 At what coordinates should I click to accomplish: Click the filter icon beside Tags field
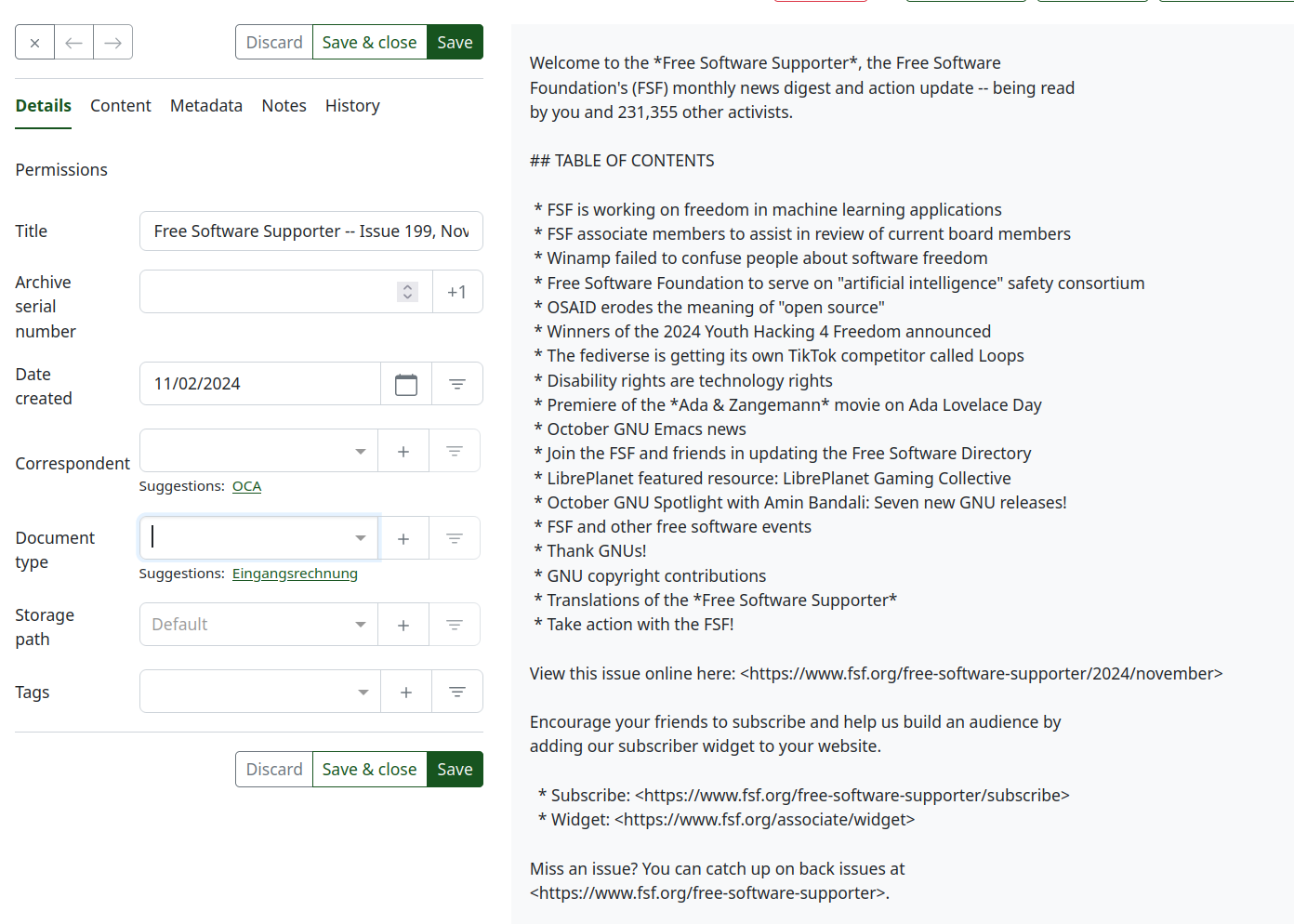click(x=457, y=692)
